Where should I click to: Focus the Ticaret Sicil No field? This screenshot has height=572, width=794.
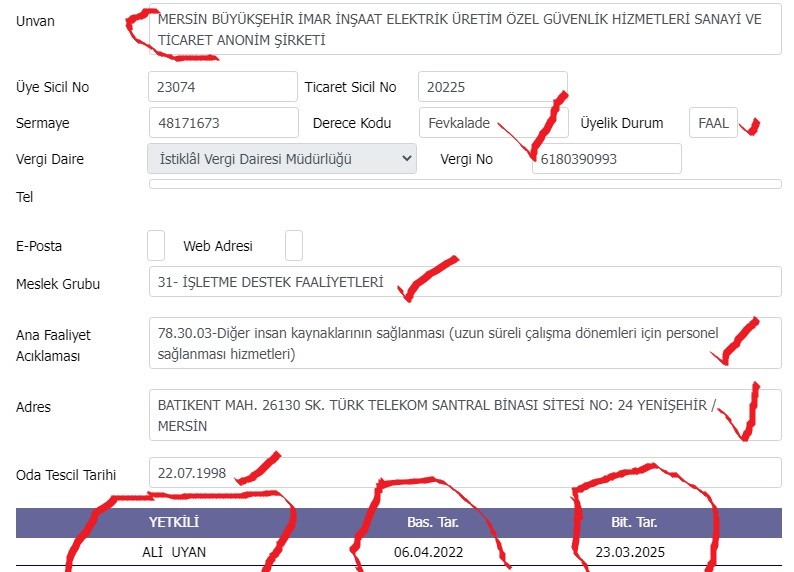[x=493, y=87]
